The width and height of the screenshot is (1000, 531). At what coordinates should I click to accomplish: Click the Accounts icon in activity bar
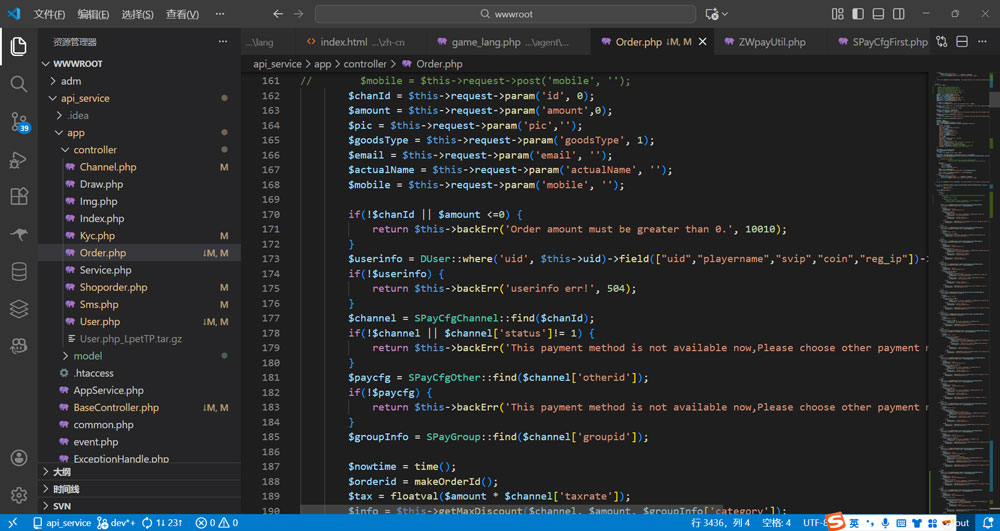pos(18,458)
